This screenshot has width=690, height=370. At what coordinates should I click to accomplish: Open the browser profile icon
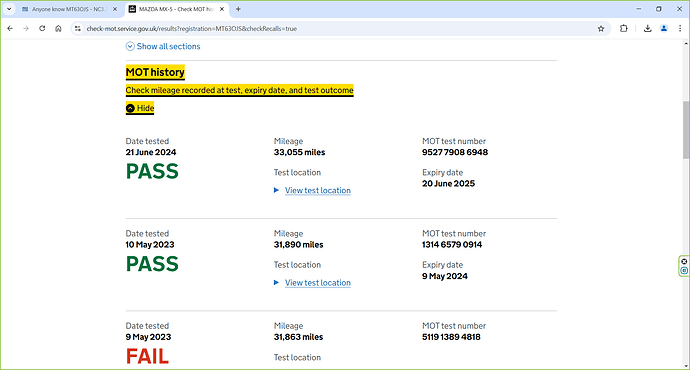pyautogui.click(x=664, y=29)
